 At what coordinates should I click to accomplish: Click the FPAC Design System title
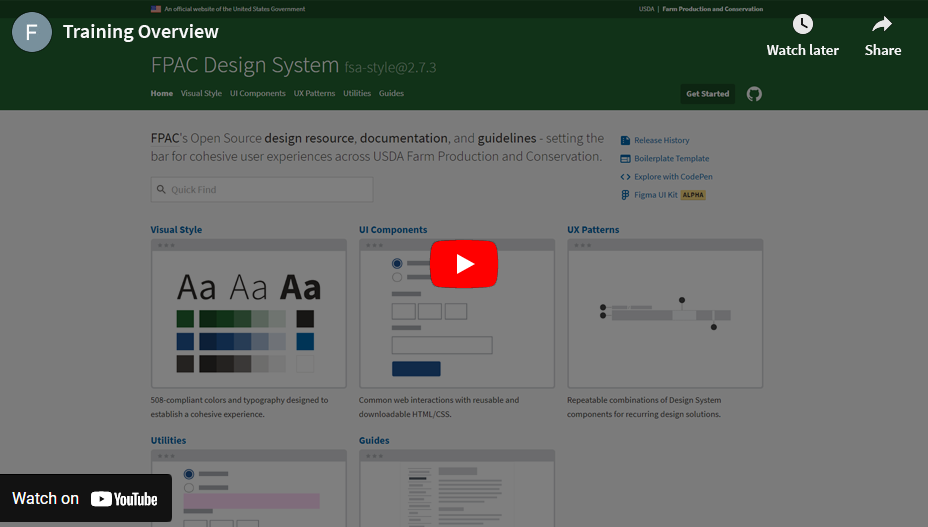(x=244, y=65)
